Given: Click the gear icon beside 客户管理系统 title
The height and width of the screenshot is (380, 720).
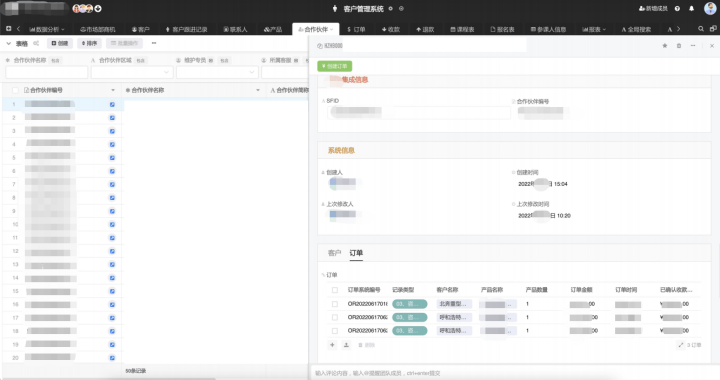Looking at the screenshot, I should pyautogui.click(x=390, y=8).
